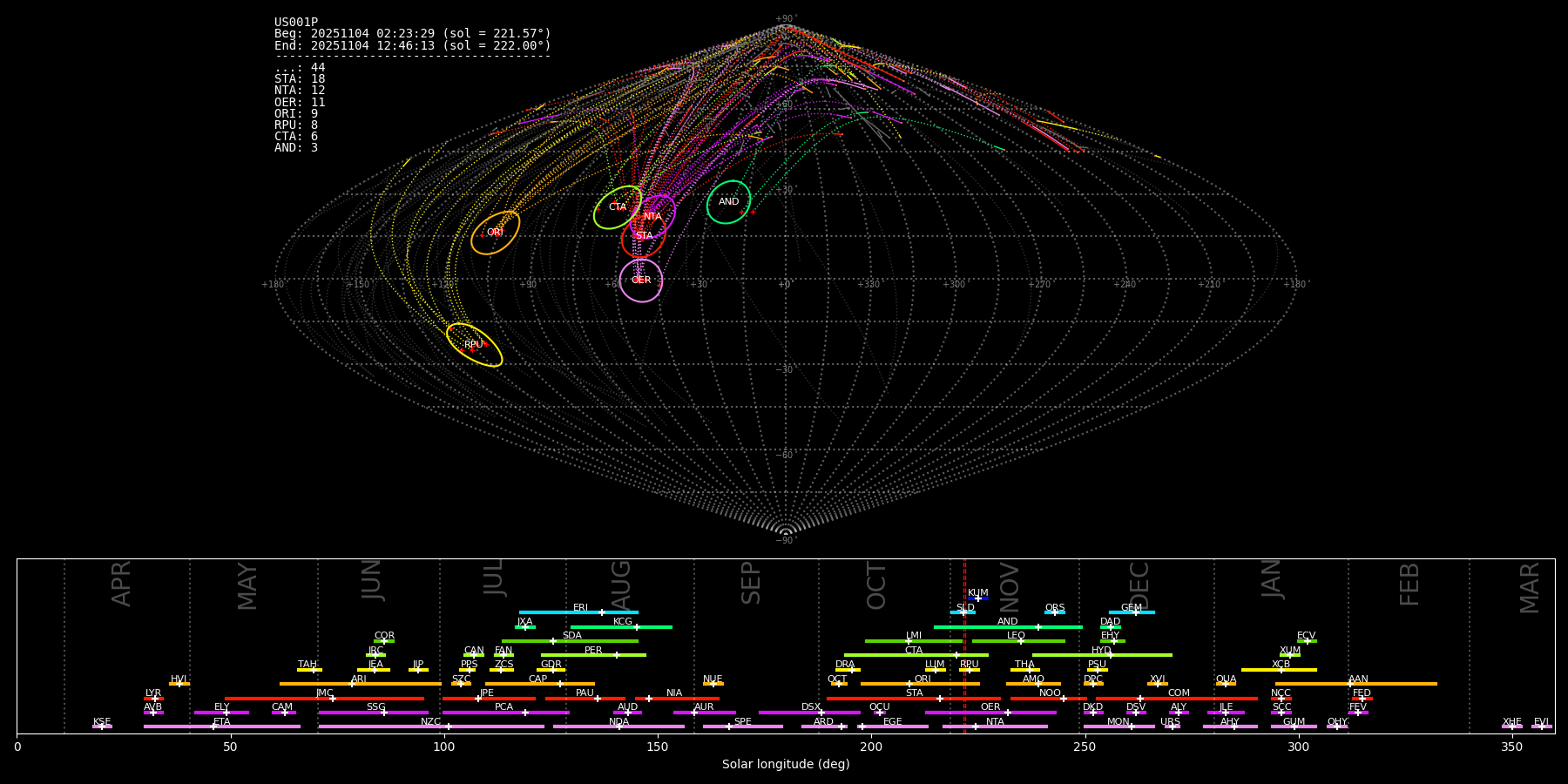Screen dimensions: 1568x784
Task: Select the ETA shower bar in the timeline
Action: pos(221,727)
